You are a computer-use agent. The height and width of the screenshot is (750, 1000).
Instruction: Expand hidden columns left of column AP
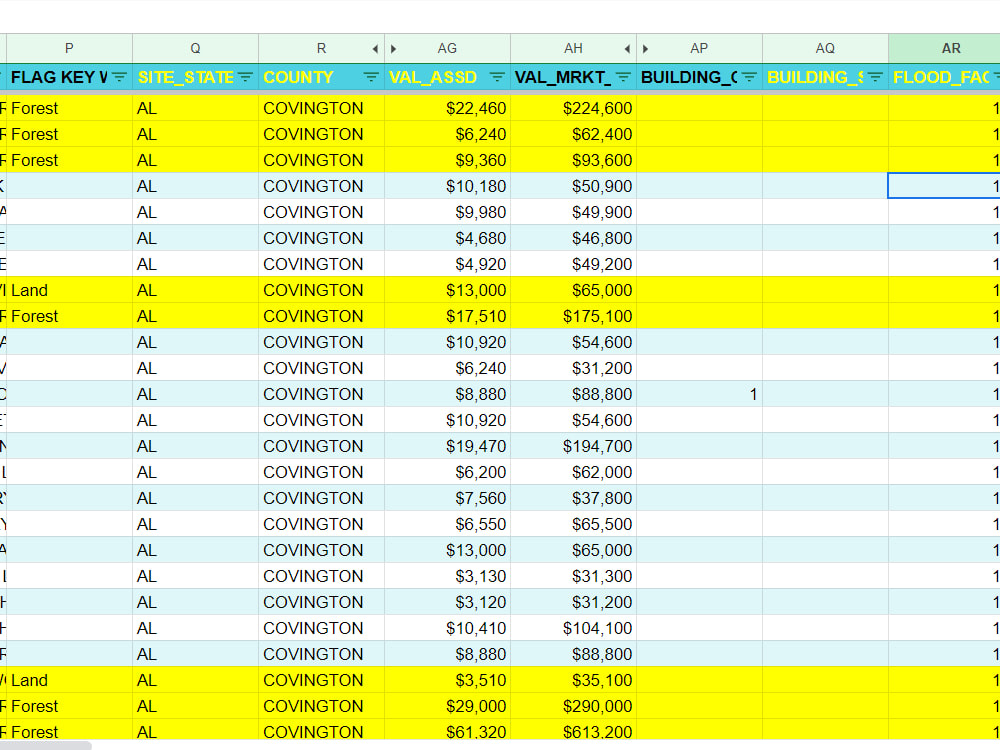point(645,49)
